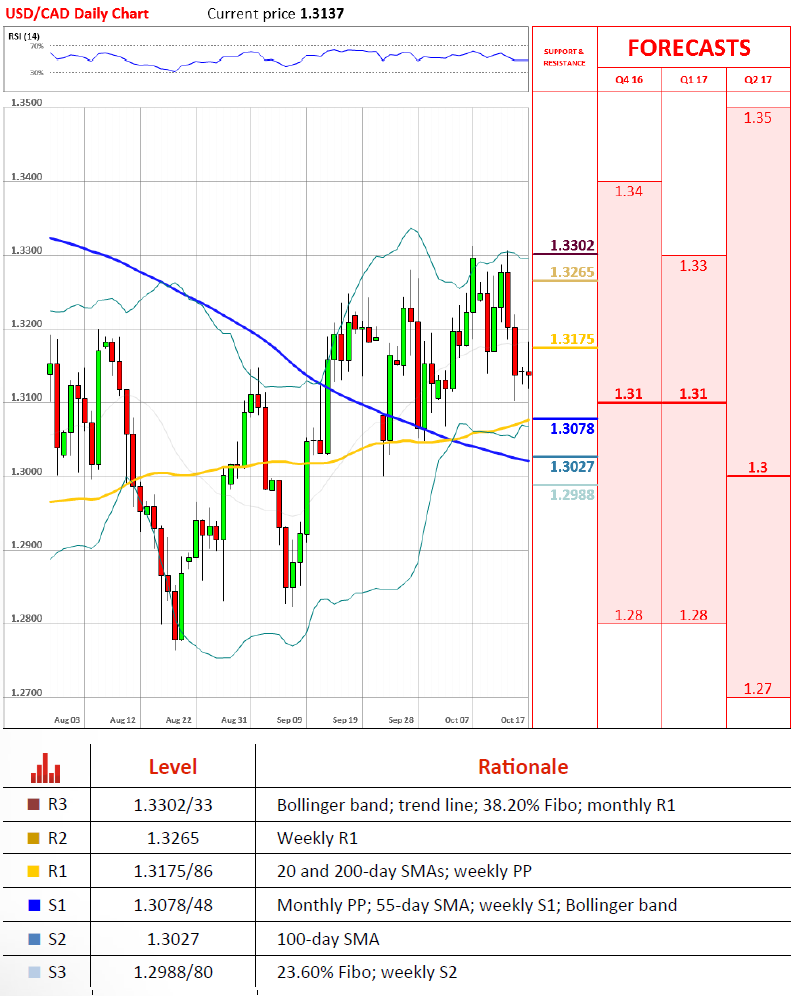Click the 'Monthly PP; 55-day SMA' rationale row
This screenshot has width=803, height=996.
coord(477,905)
